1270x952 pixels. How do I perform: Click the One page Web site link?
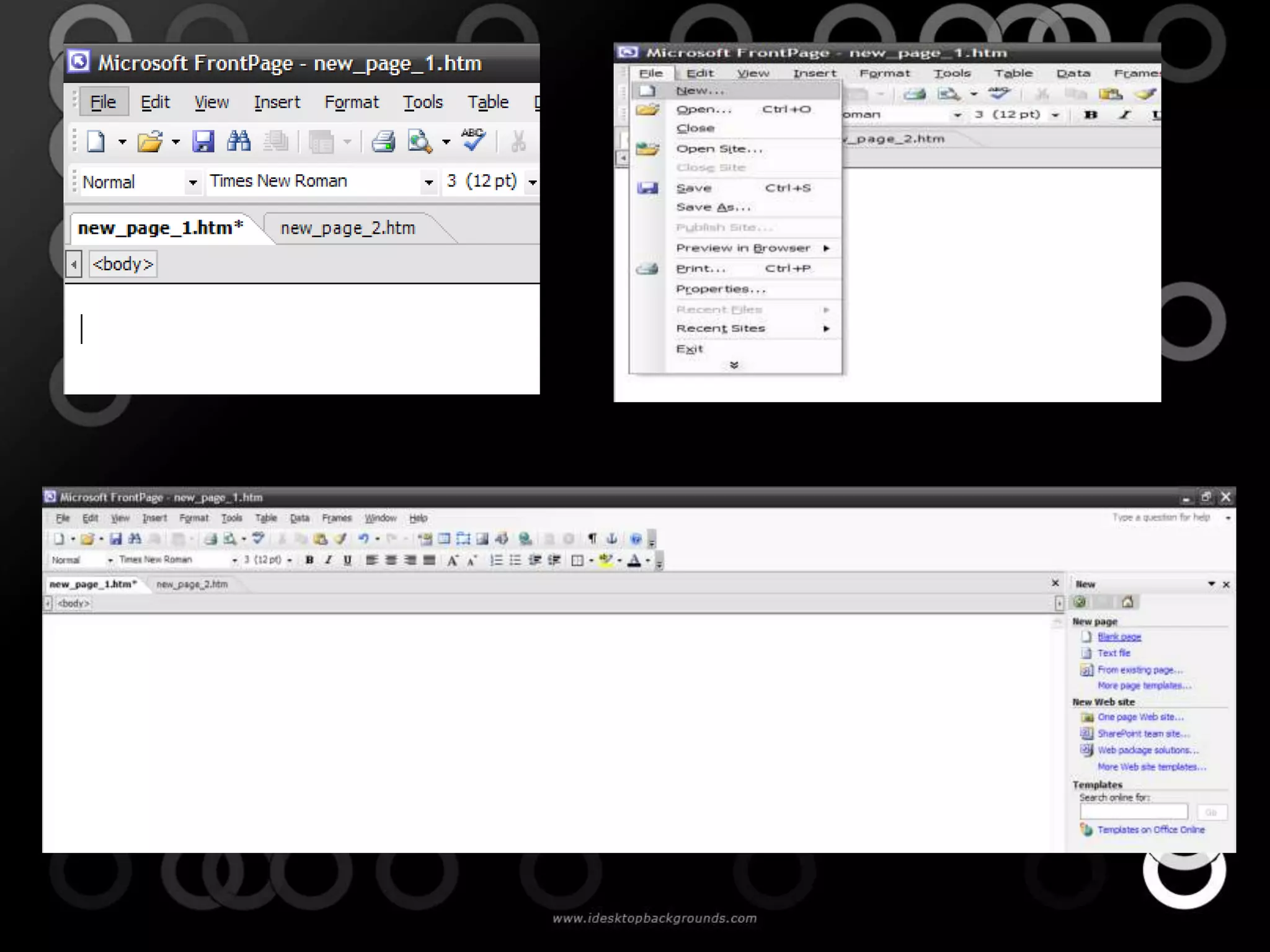(x=1140, y=717)
